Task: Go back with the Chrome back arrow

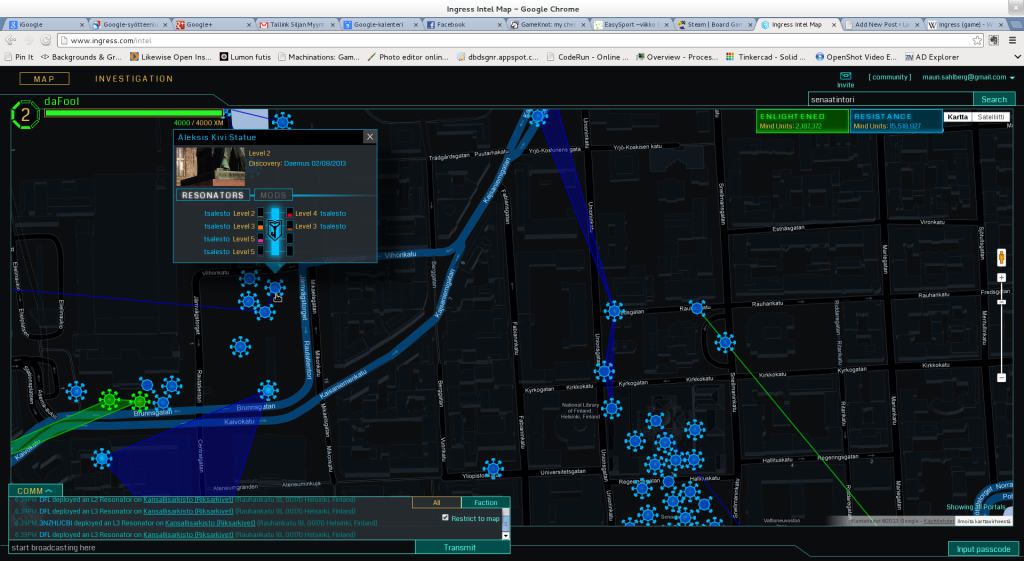Action: coord(12,40)
